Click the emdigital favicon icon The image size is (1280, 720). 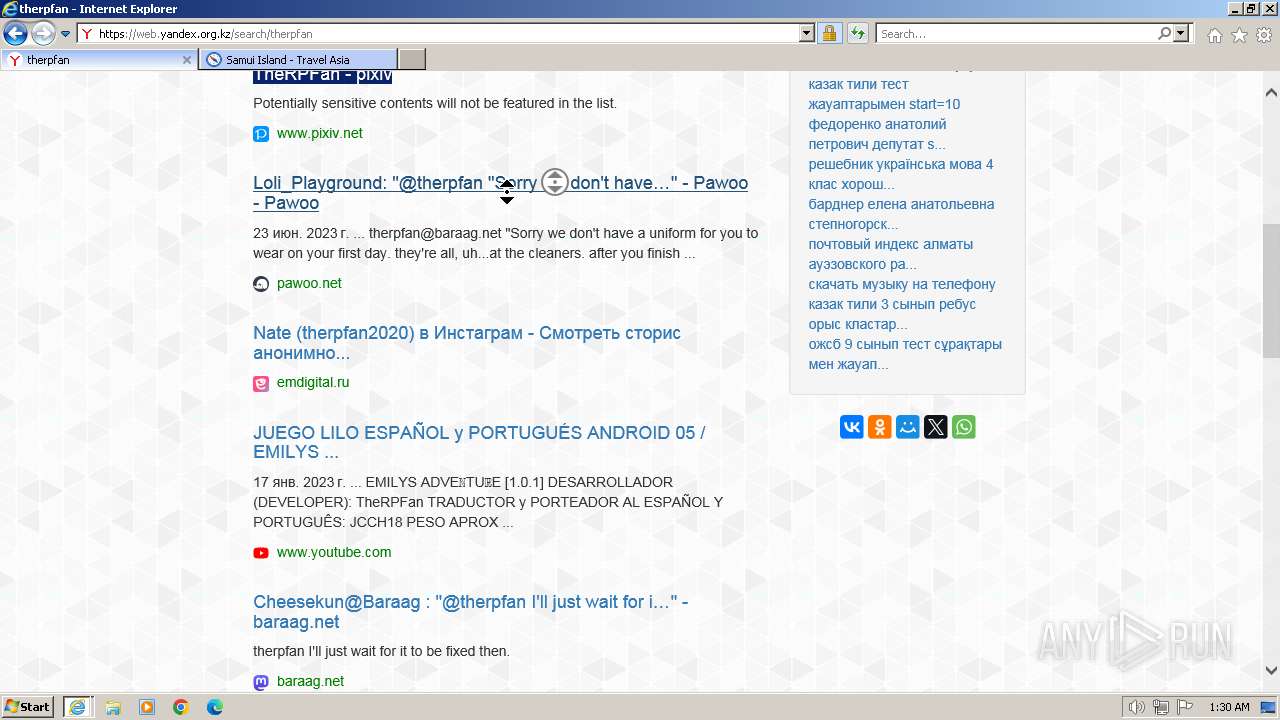coord(261,383)
